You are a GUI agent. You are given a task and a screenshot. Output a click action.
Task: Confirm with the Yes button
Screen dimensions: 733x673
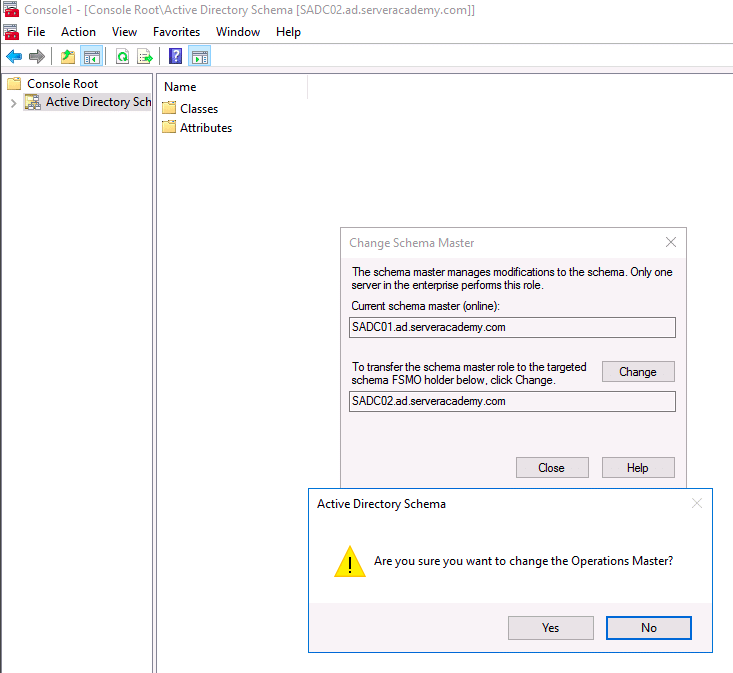pyautogui.click(x=550, y=628)
